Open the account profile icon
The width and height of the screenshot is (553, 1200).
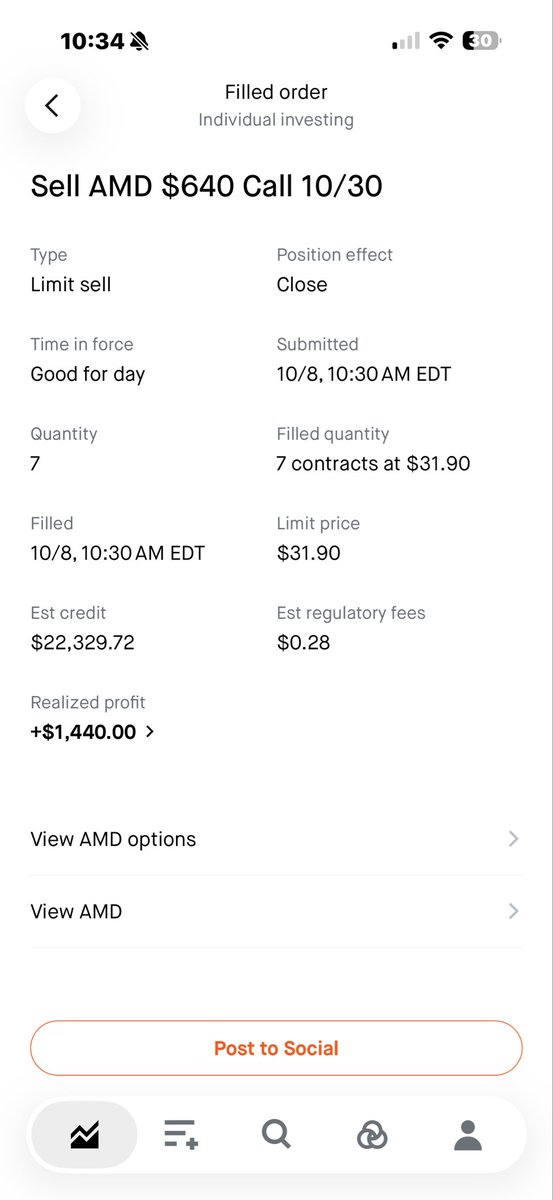pos(467,1134)
